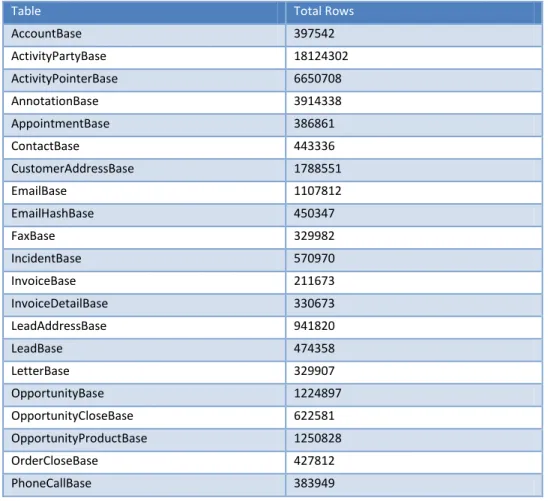The width and height of the screenshot is (548, 501).
Task: Select the OpportunityCloseBase cell
Action: 144,417
